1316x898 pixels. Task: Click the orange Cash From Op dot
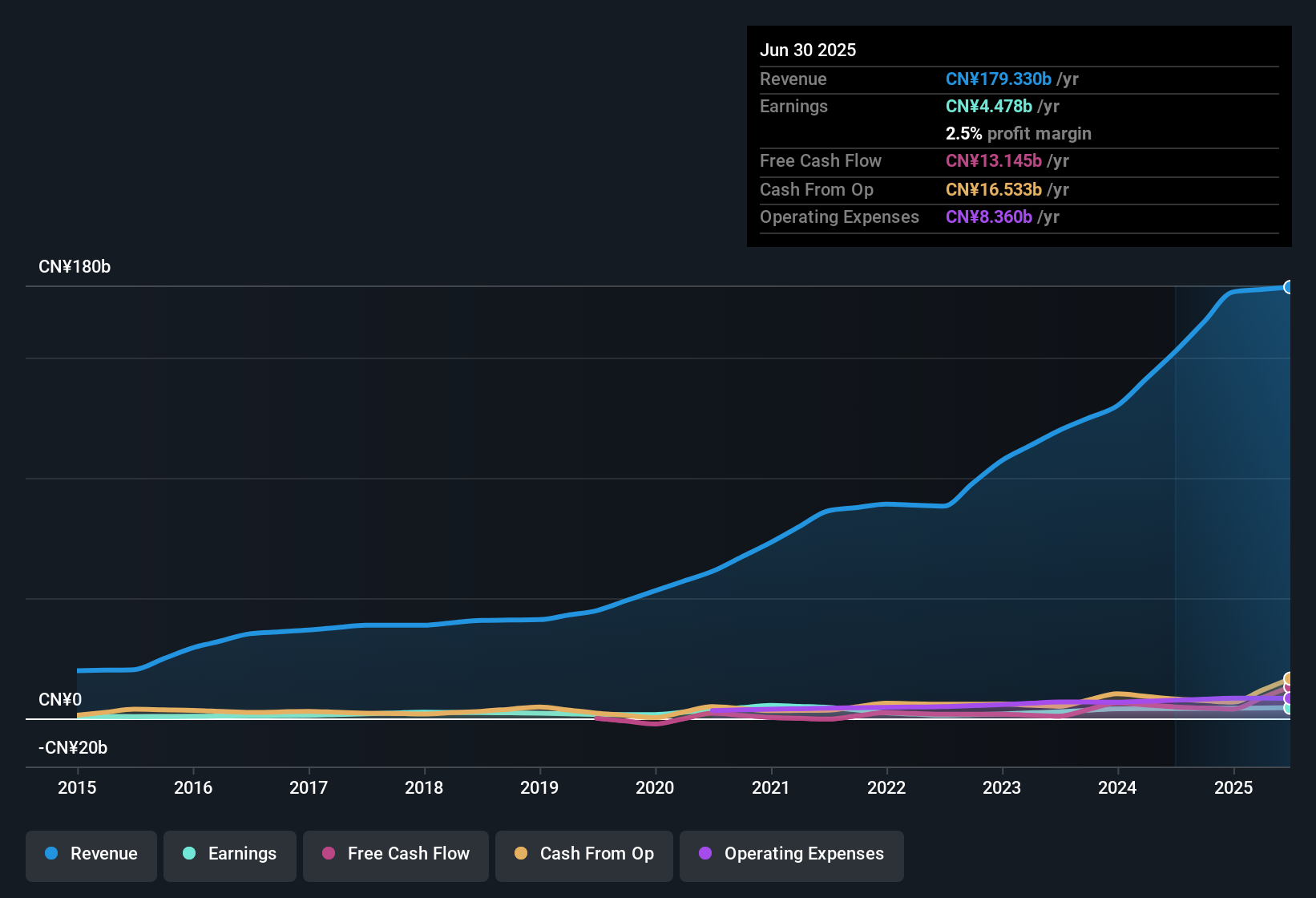coord(520,854)
